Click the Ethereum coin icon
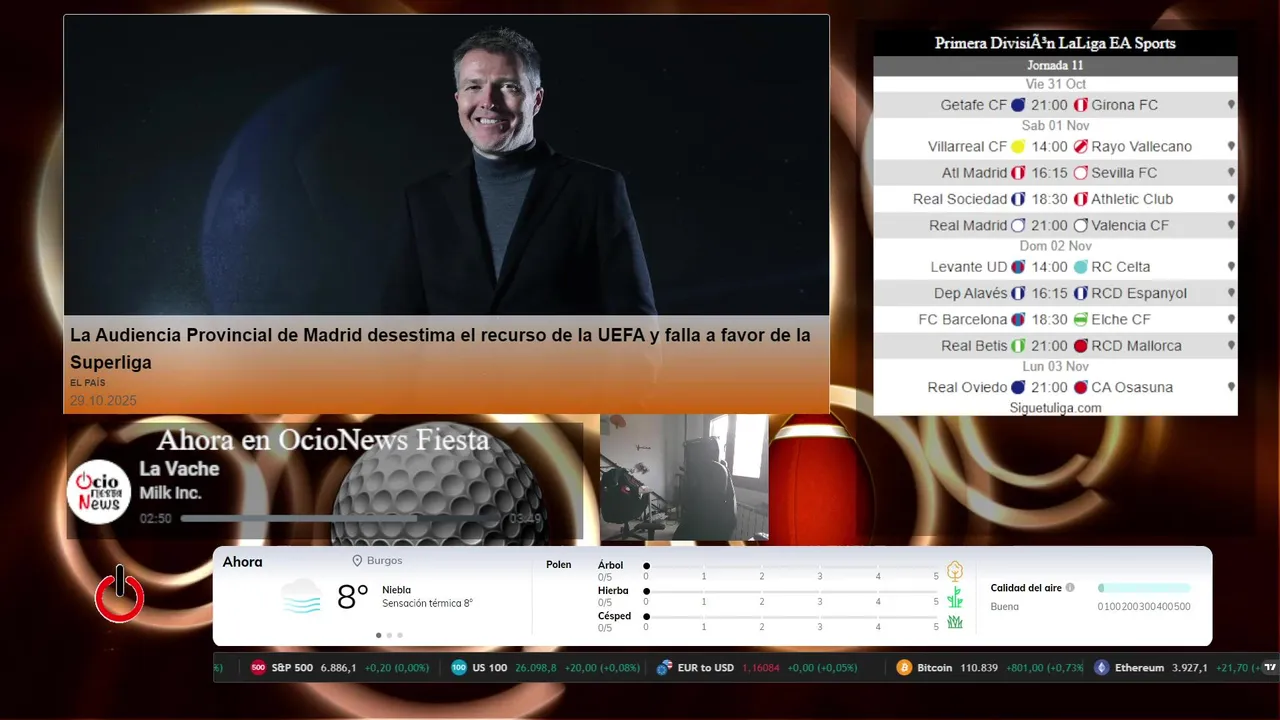Screen dimensions: 1280x720 [1102, 668]
